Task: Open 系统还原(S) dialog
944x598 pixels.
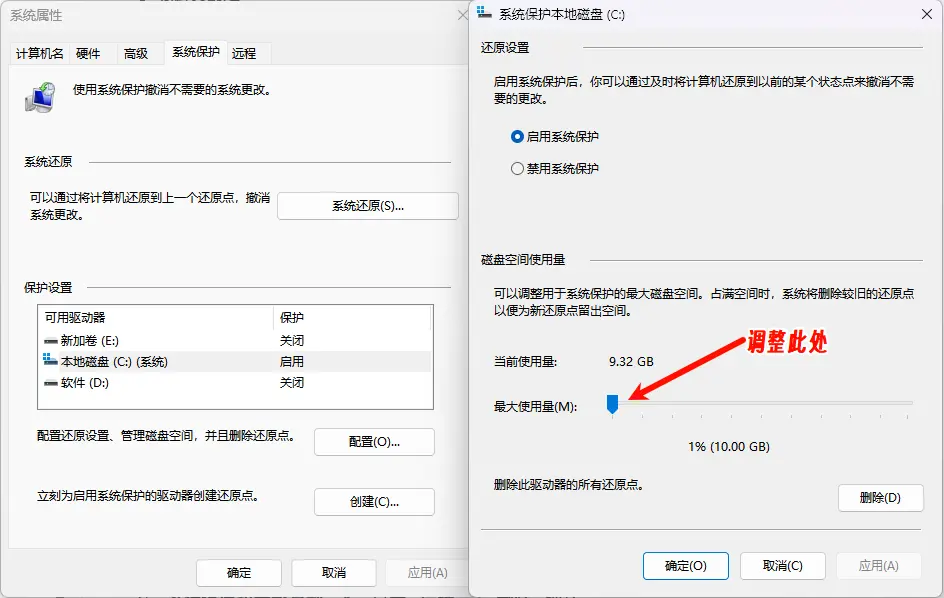Action: (x=367, y=205)
